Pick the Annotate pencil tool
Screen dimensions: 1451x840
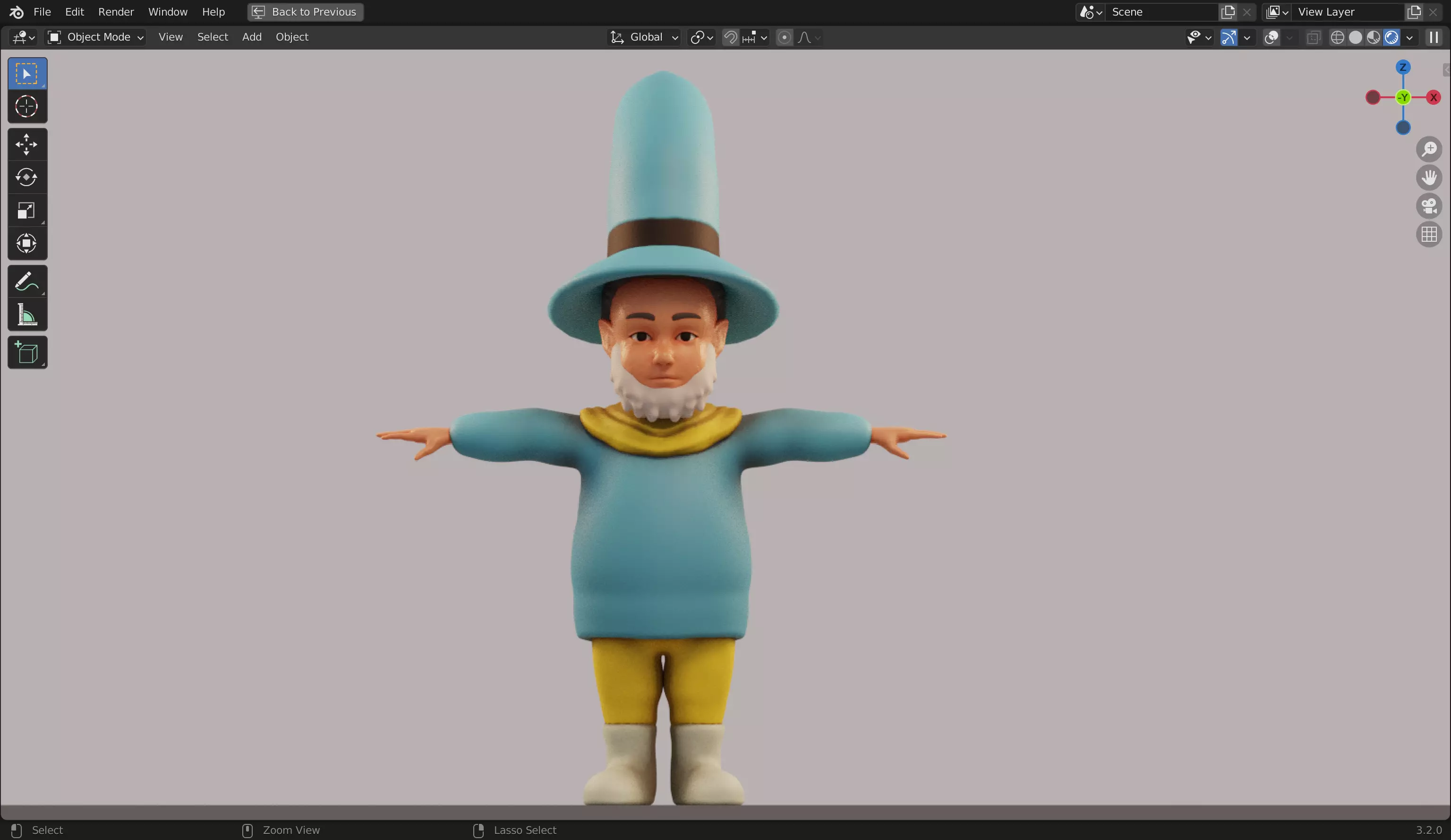coord(26,281)
